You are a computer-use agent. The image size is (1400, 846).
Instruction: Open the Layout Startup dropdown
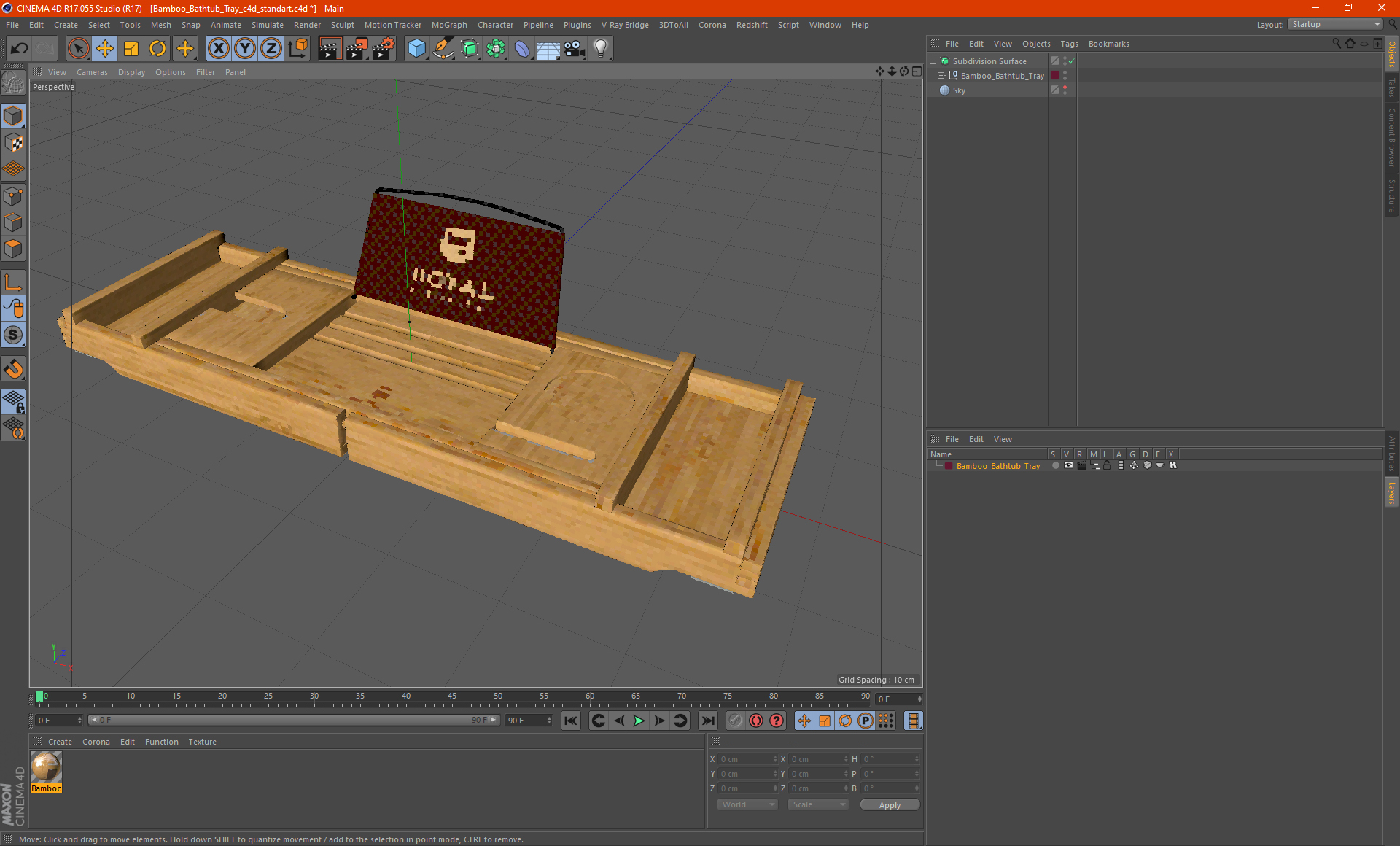point(1336,24)
